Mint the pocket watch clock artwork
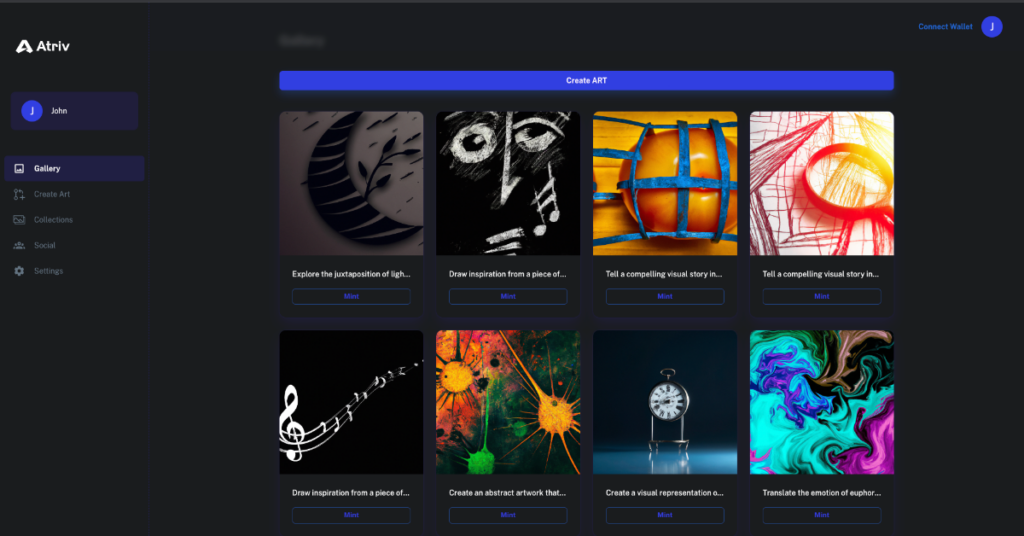The height and width of the screenshot is (536, 1024). 665,515
